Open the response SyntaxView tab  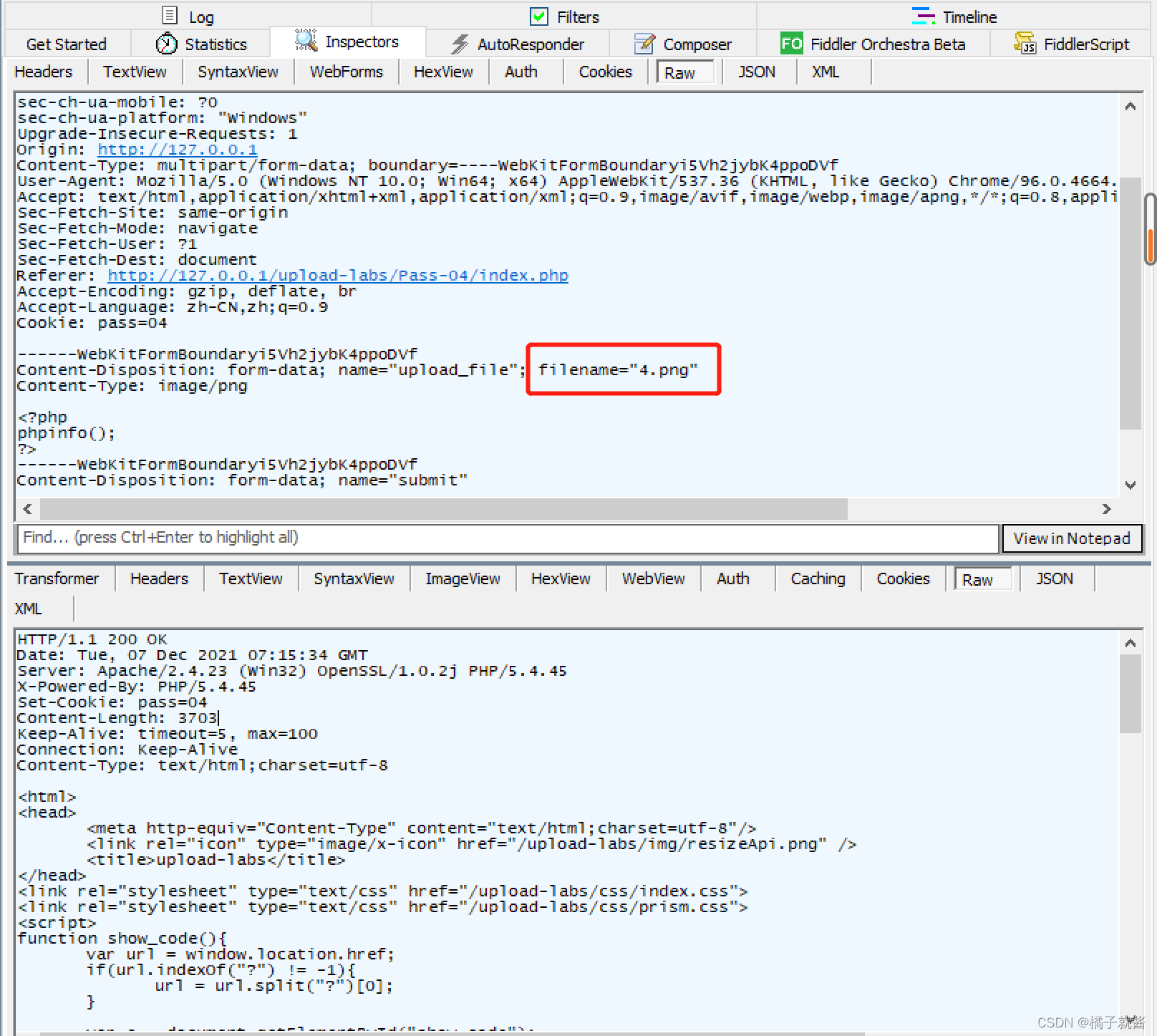[x=354, y=578]
